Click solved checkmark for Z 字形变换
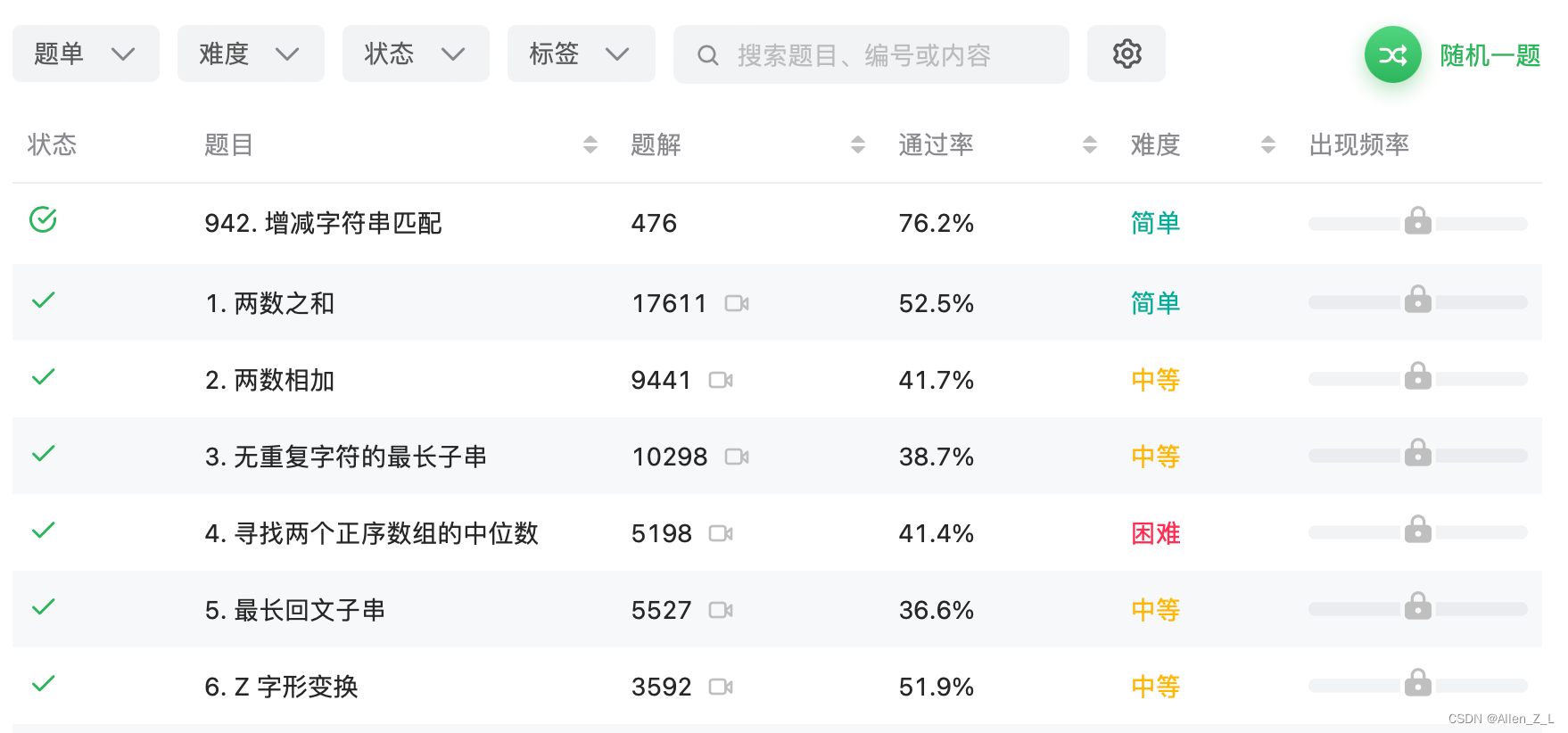Screen dimensions: 1568x733 [43, 683]
